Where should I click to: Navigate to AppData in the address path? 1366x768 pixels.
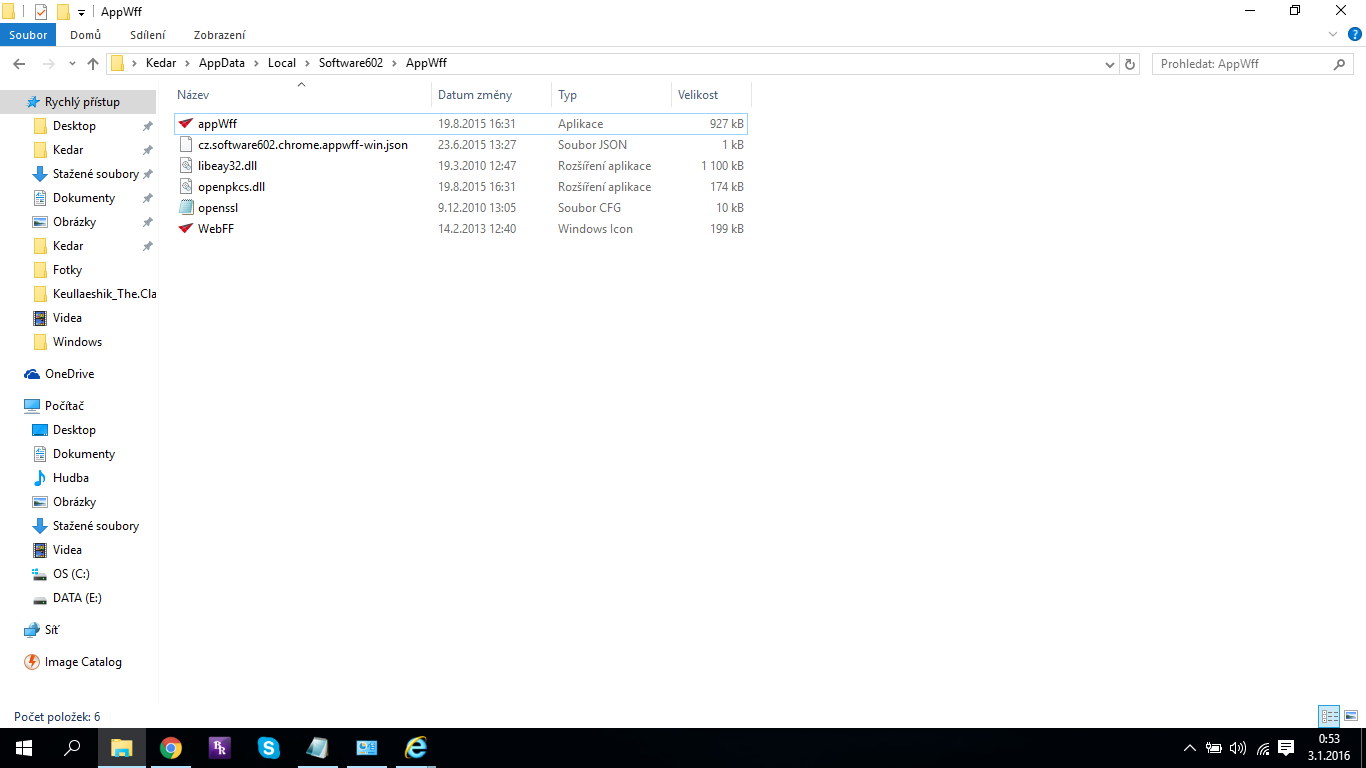[222, 63]
